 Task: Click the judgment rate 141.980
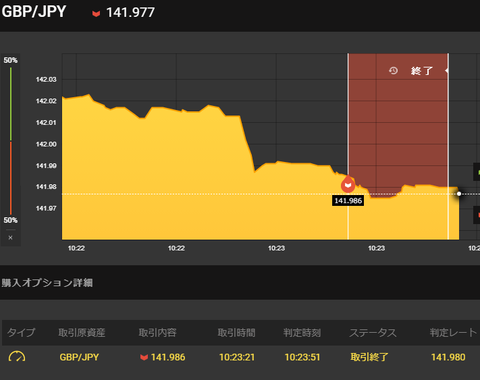448,357
